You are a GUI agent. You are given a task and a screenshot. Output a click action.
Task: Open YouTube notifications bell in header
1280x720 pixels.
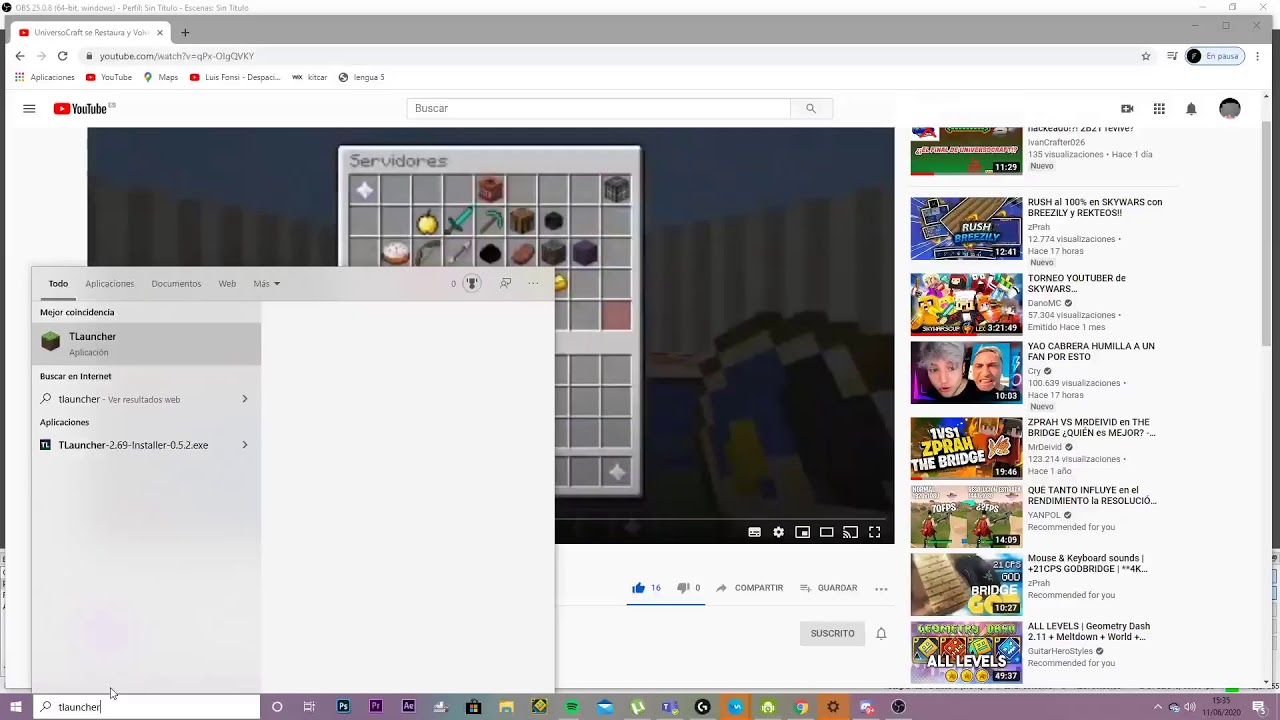(x=1191, y=109)
